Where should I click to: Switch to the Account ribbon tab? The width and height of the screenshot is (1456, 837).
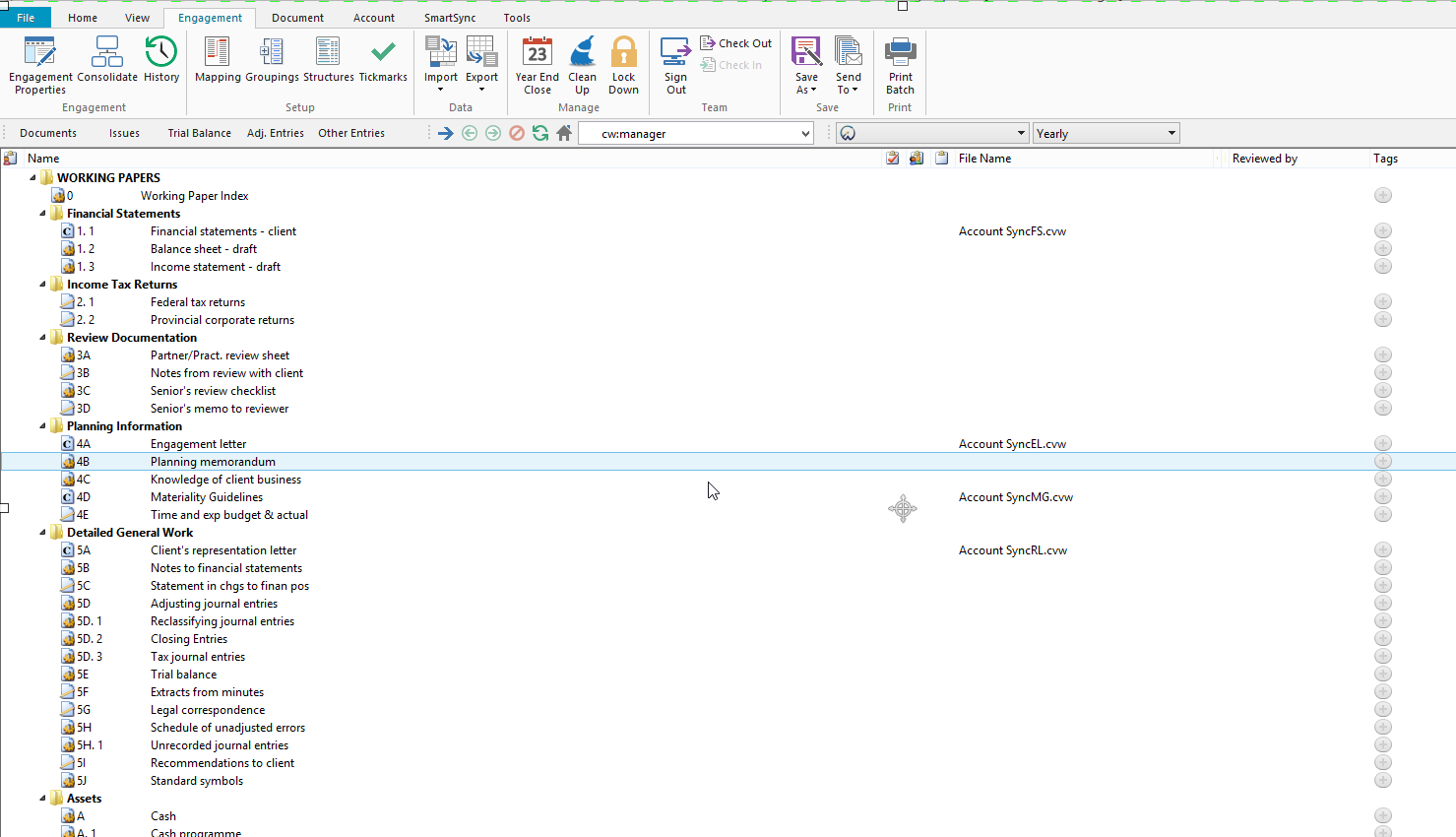point(374,18)
